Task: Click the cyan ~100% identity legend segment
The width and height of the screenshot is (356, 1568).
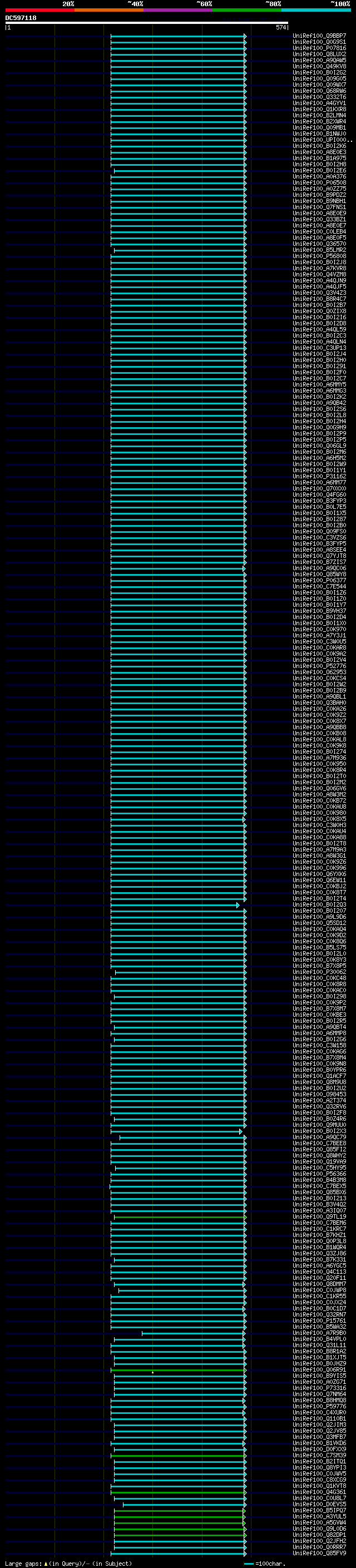Action: [x=316, y=10]
